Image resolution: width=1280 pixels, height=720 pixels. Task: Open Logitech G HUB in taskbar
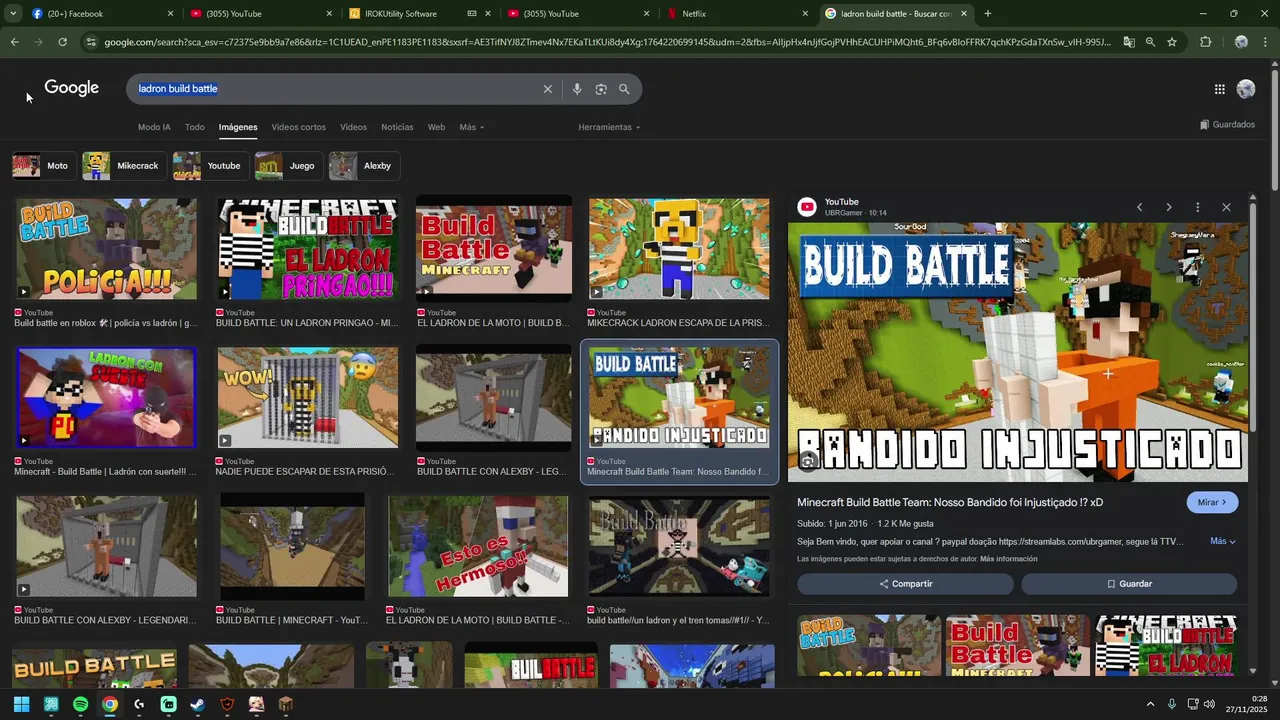pos(139,704)
